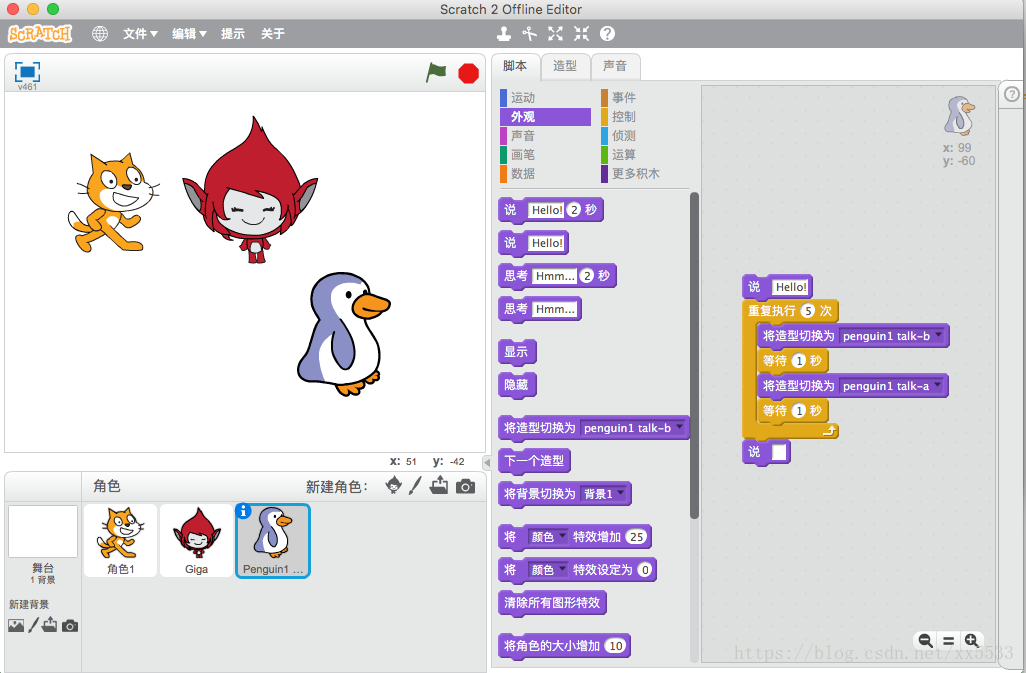Select the Penguin1 sprite thumbnail
Viewport: 1026px width, 673px height.
point(272,541)
